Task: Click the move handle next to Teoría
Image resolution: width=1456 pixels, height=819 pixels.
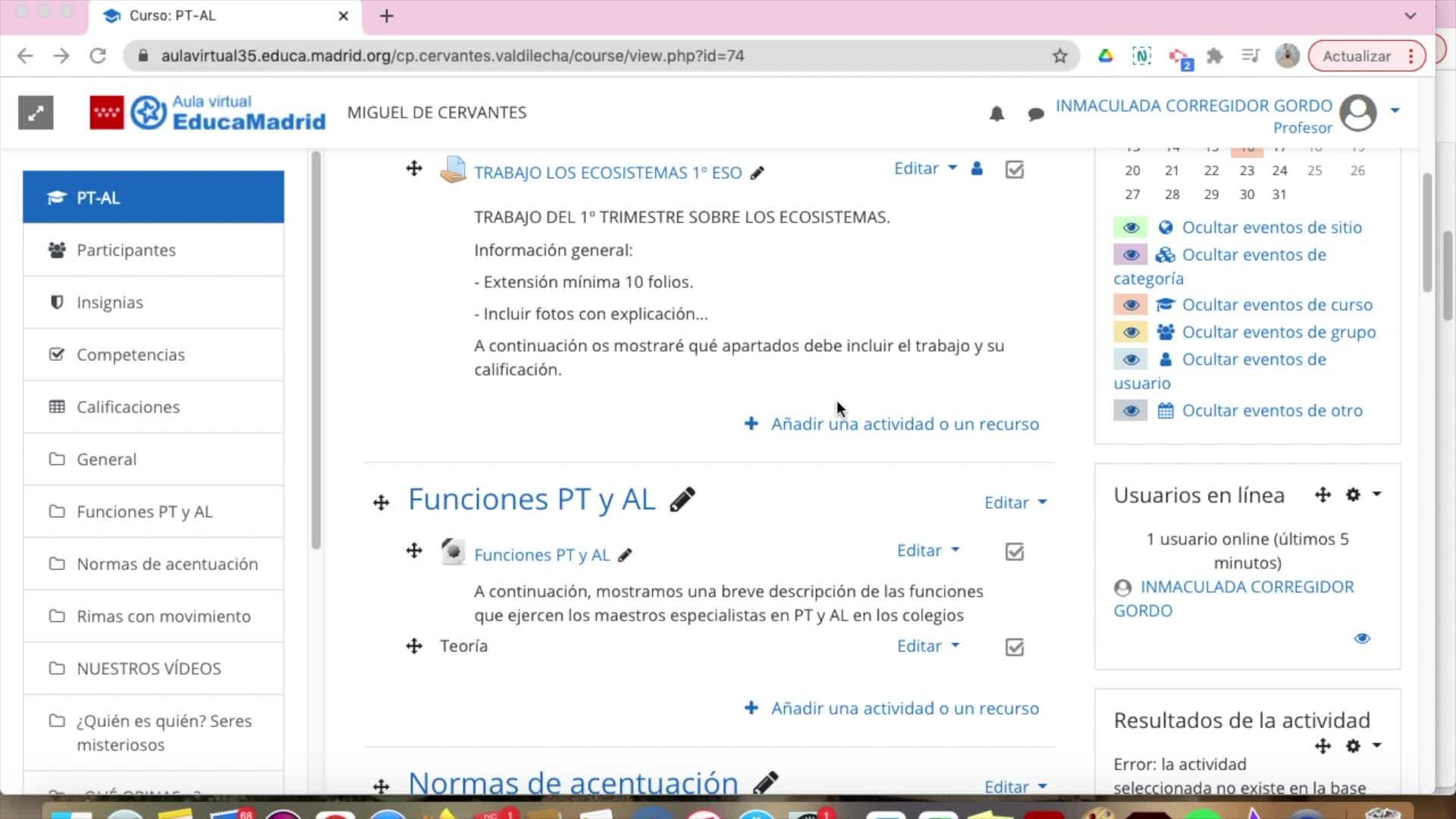Action: point(414,646)
